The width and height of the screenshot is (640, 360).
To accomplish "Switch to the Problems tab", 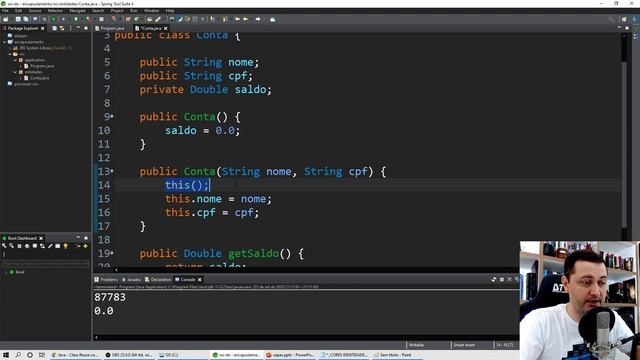I will (x=106, y=280).
